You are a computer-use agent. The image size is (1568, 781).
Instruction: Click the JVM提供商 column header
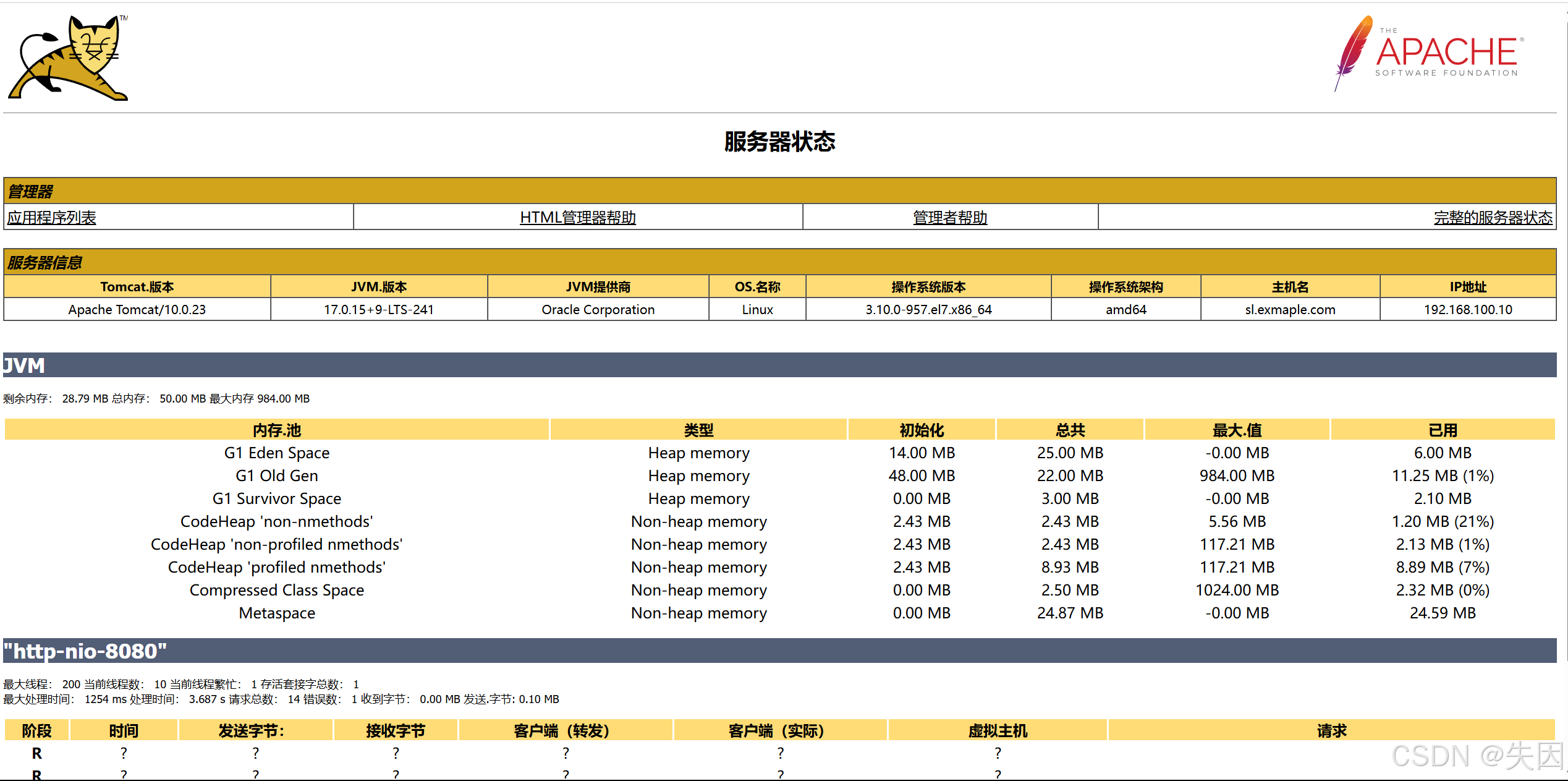pos(598,287)
